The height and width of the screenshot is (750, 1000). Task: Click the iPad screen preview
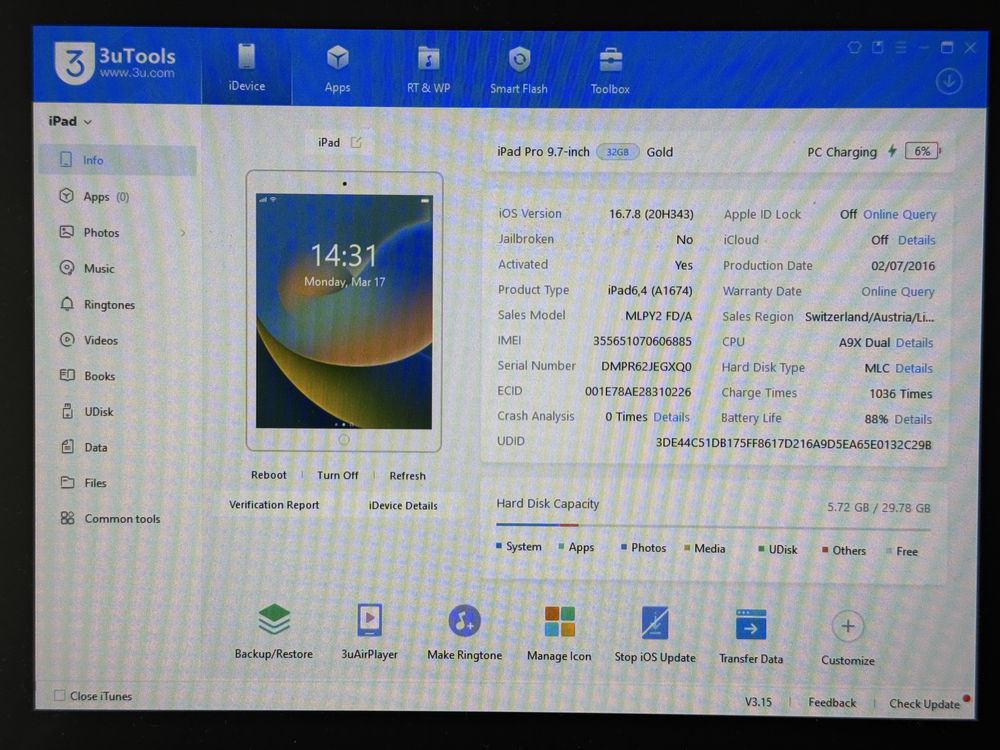point(344,311)
